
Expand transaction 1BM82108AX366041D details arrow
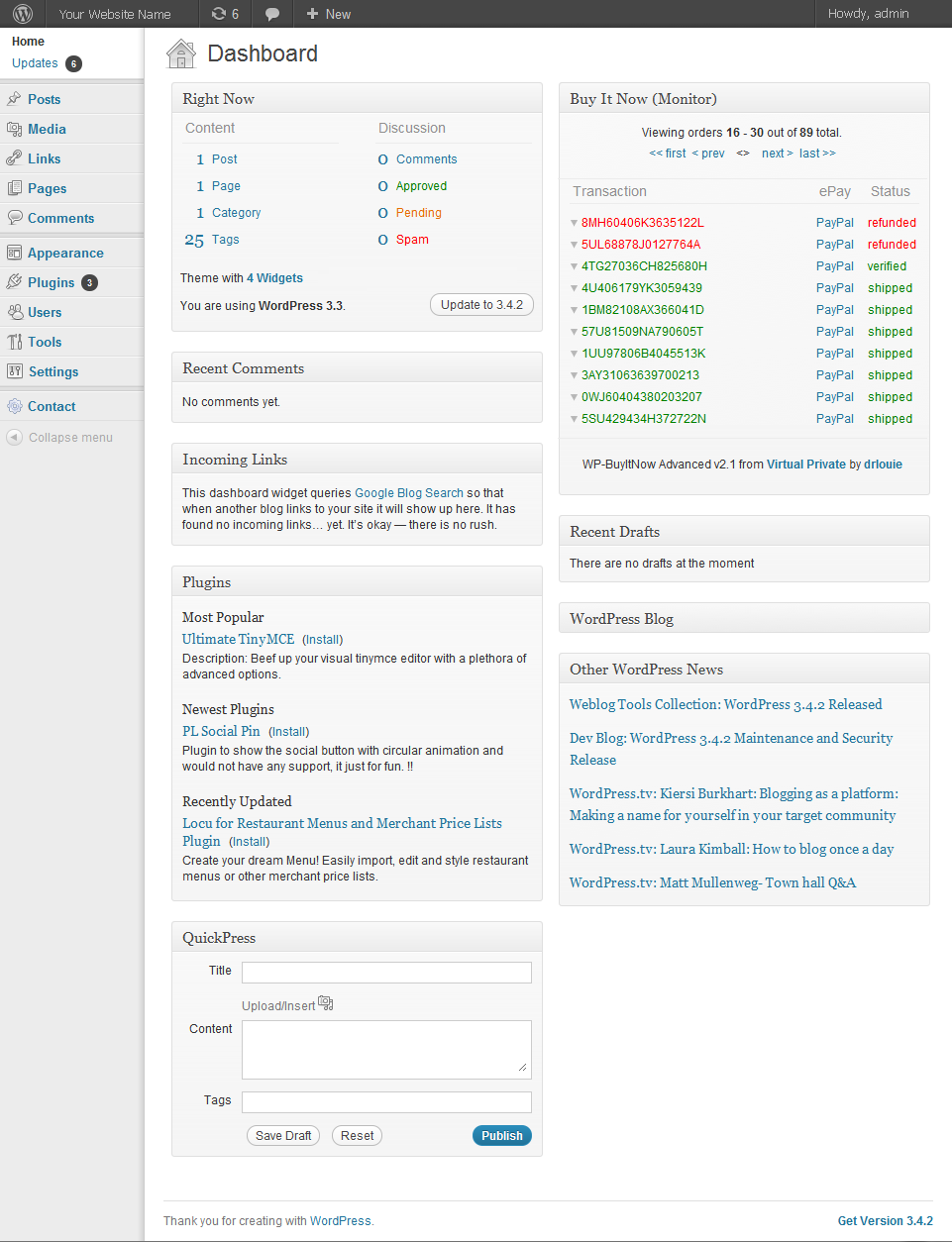575,310
